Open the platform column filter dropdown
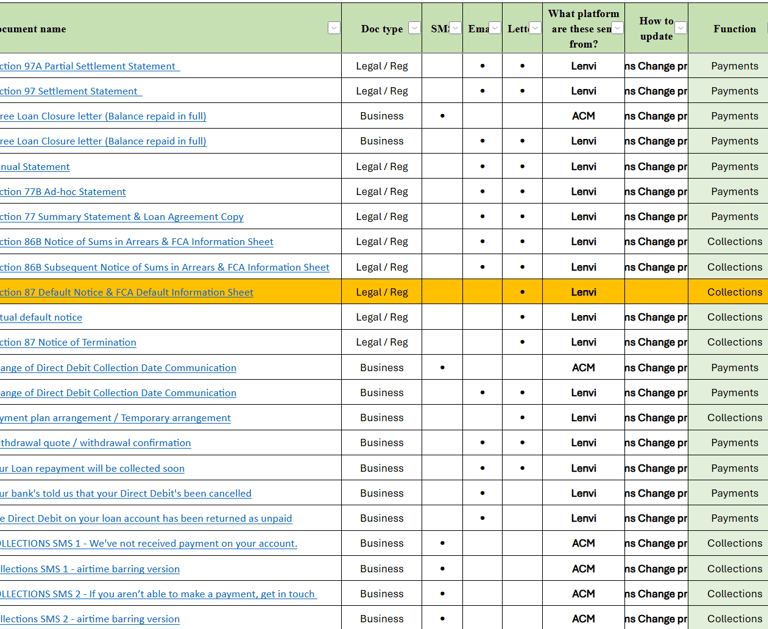The width and height of the screenshot is (768, 629). click(x=618, y=28)
